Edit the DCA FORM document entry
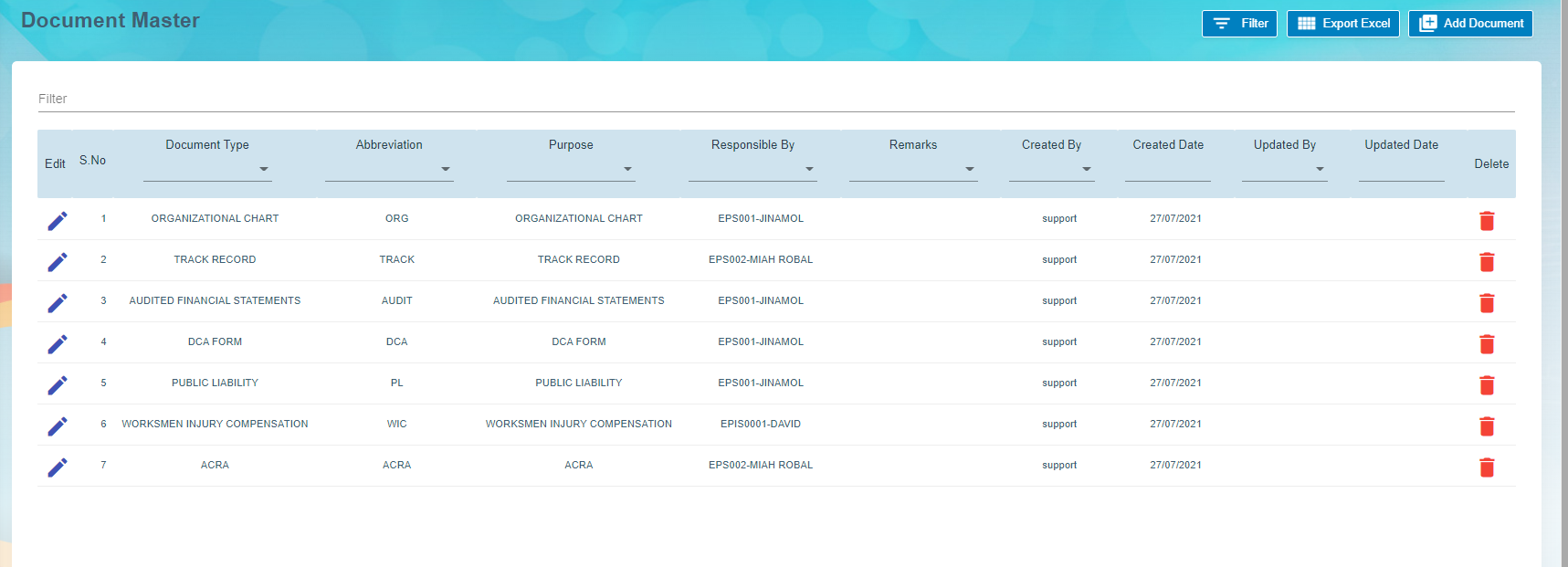1568x567 pixels. coord(58,344)
